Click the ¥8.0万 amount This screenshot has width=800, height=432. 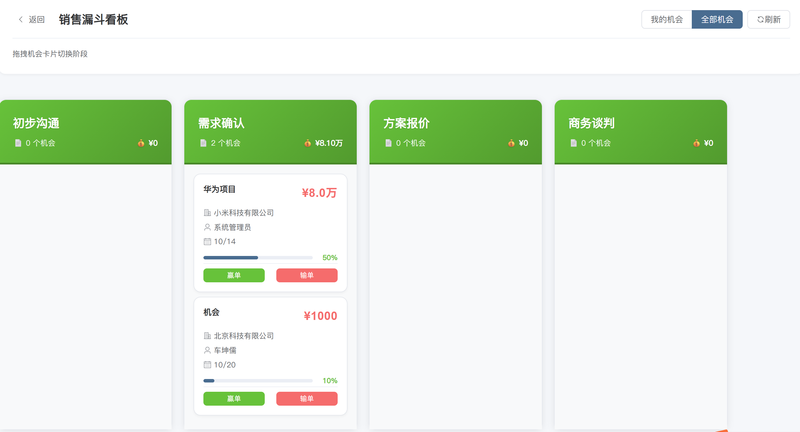pyautogui.click(x=319, y=193)
